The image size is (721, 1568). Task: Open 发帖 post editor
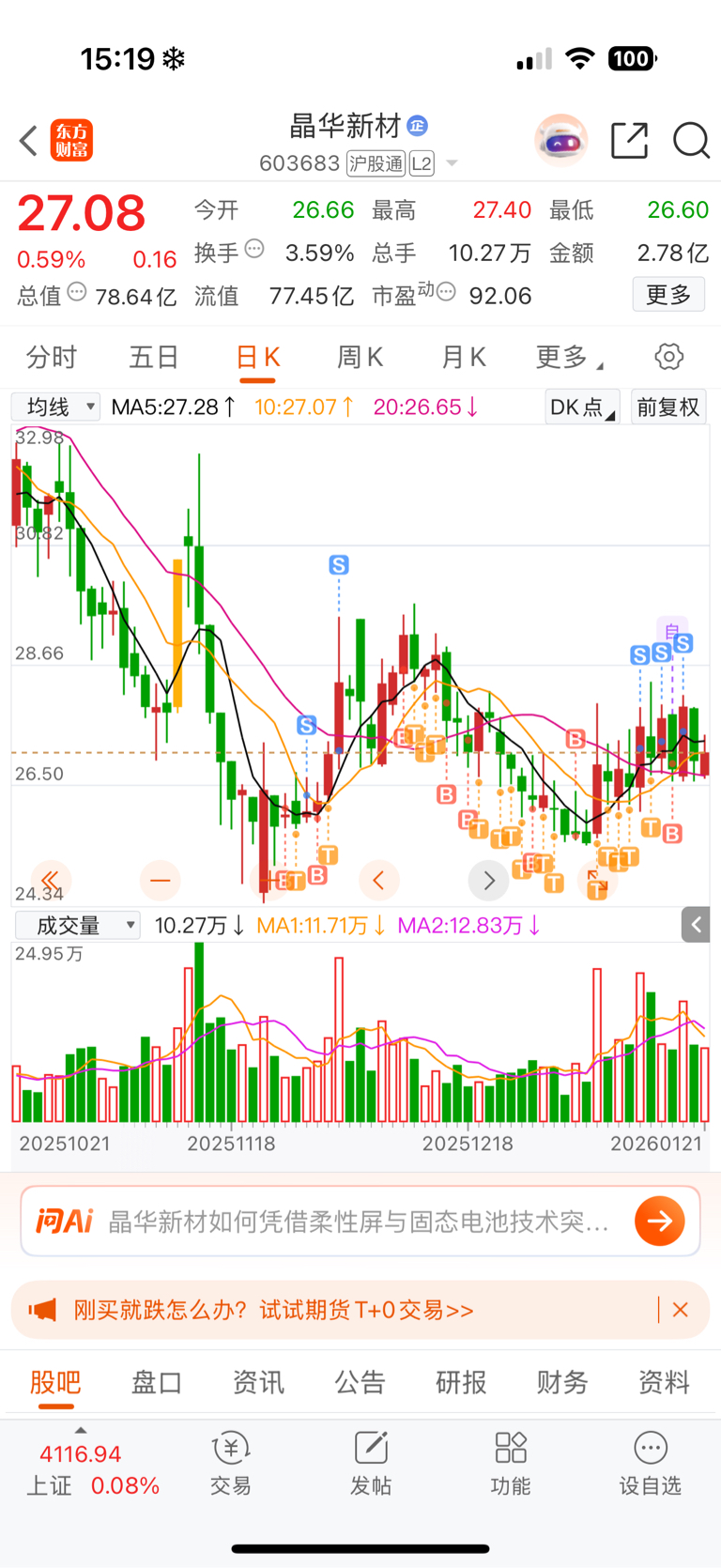(x=371, y=1465)
